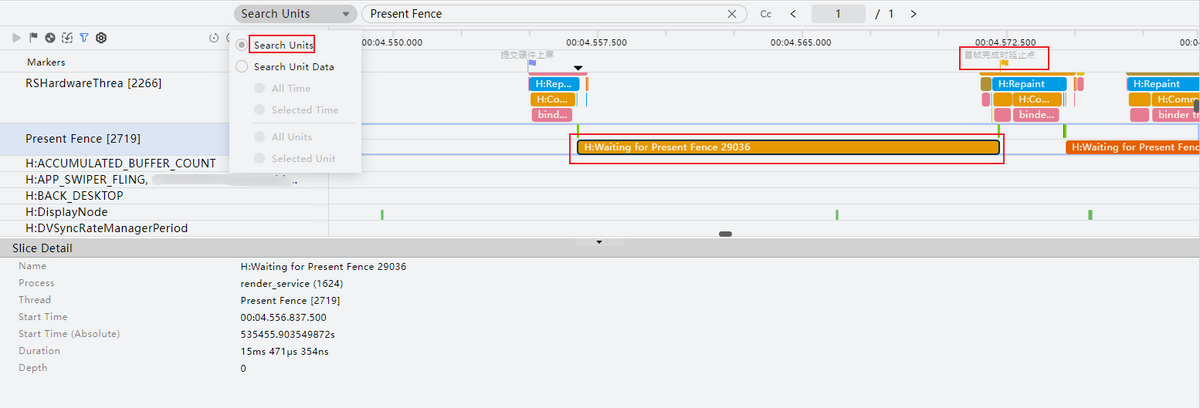1200x408 pixels.
Task: Collapse the Slice Detail panel using divider arrow
Action: (x=599, y=241)
